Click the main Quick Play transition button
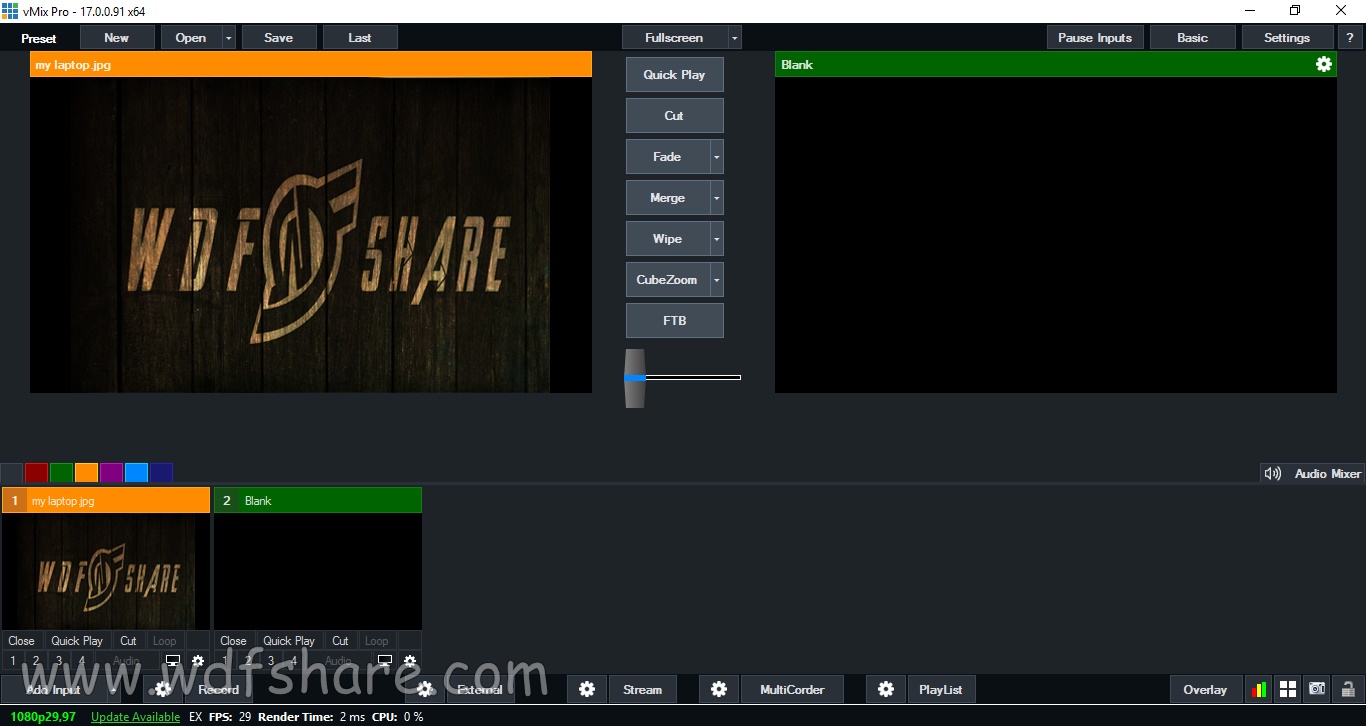This screenshot has width=1366, height=726. coord(675,75)
